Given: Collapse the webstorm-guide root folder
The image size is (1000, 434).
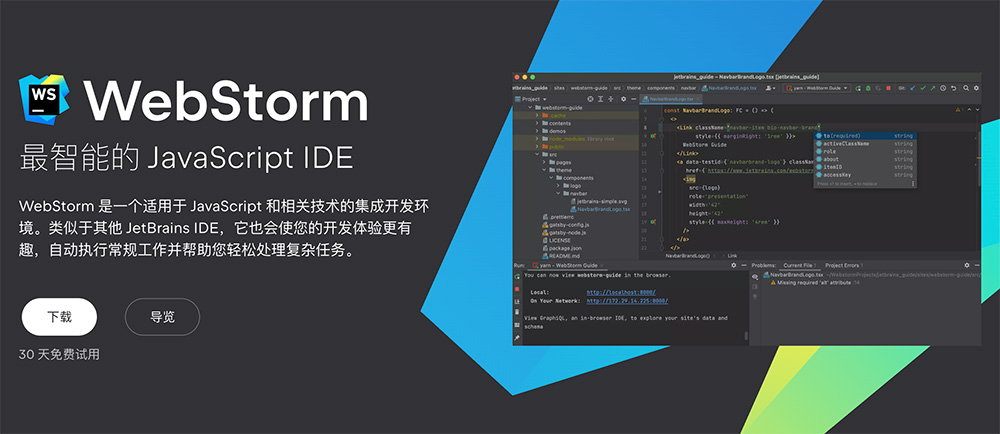Looking at the screenshot, I should click(x=529, y=108).
